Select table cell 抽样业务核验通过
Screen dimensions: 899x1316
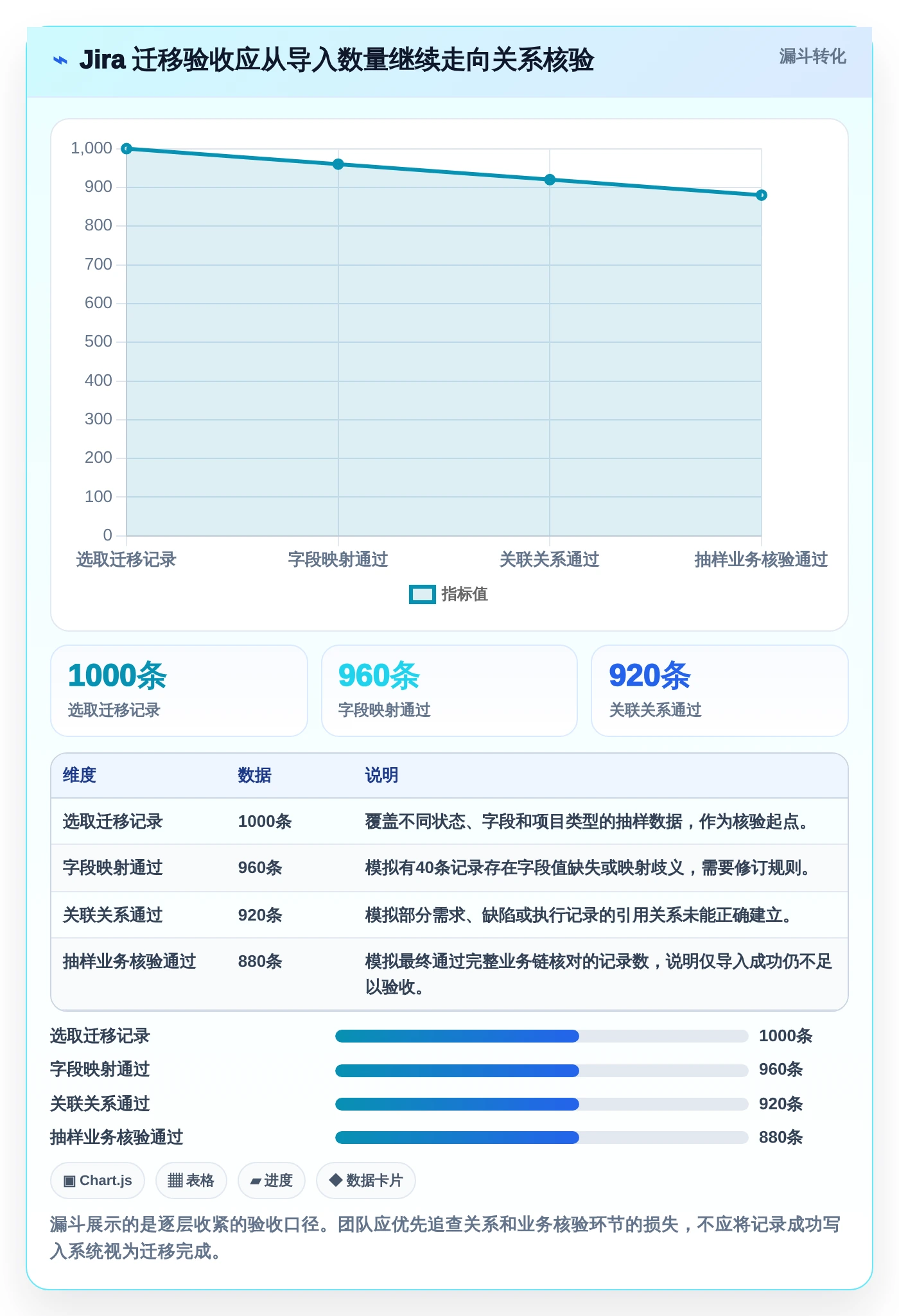tap(130, 962)
